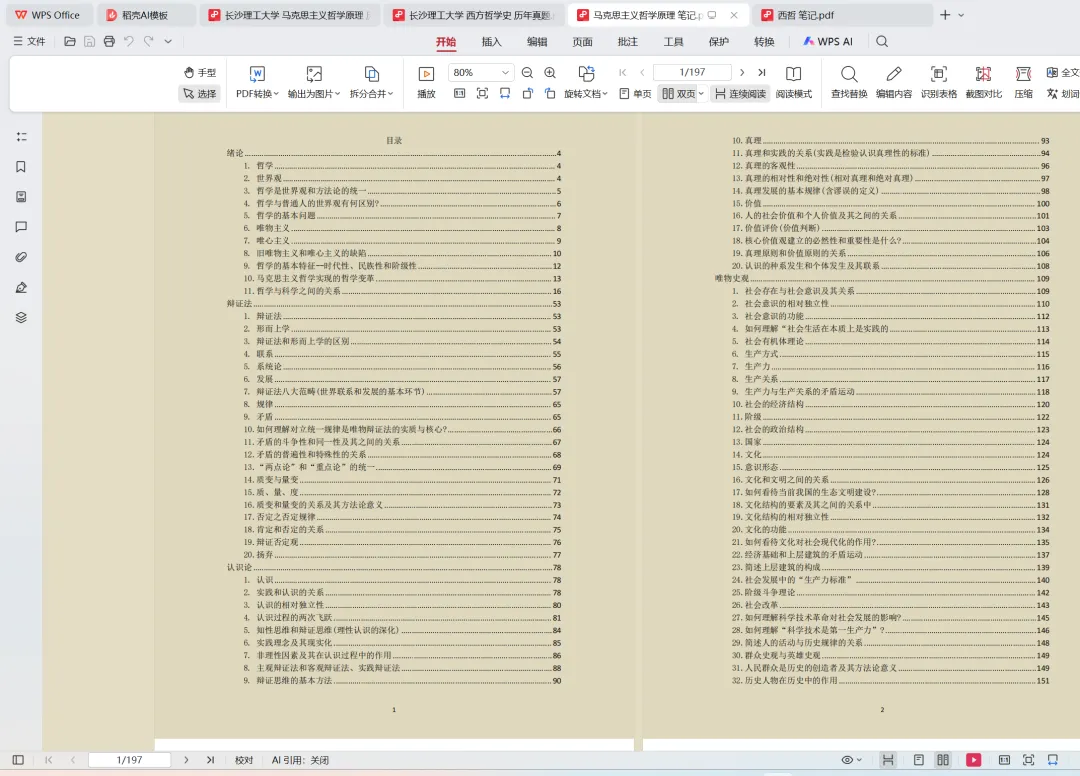Click the open folder icon

point(70,42)
